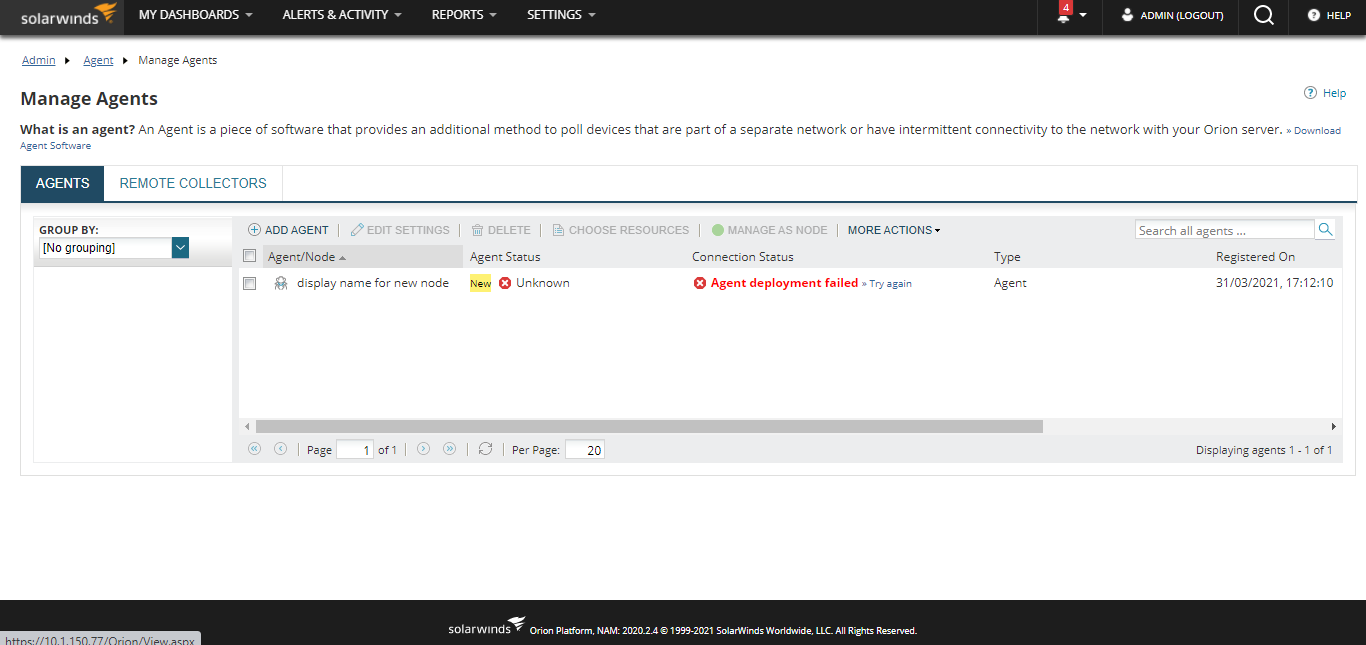Viewport: 1366px width, 645px height.
Task: Click the Edit Settings toolbar button
Action: (400, 230)
